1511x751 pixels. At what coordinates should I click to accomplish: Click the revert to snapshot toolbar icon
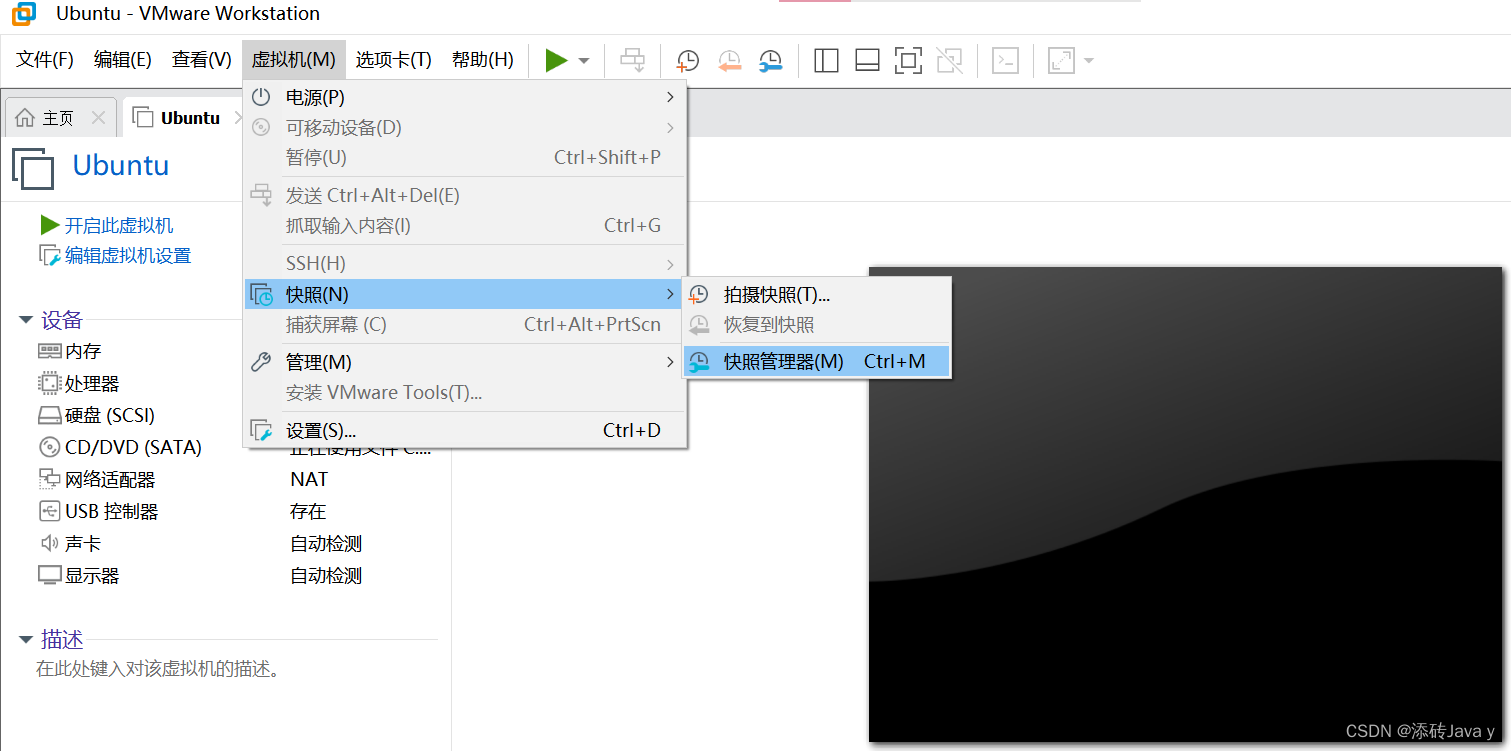coord(730,60)
